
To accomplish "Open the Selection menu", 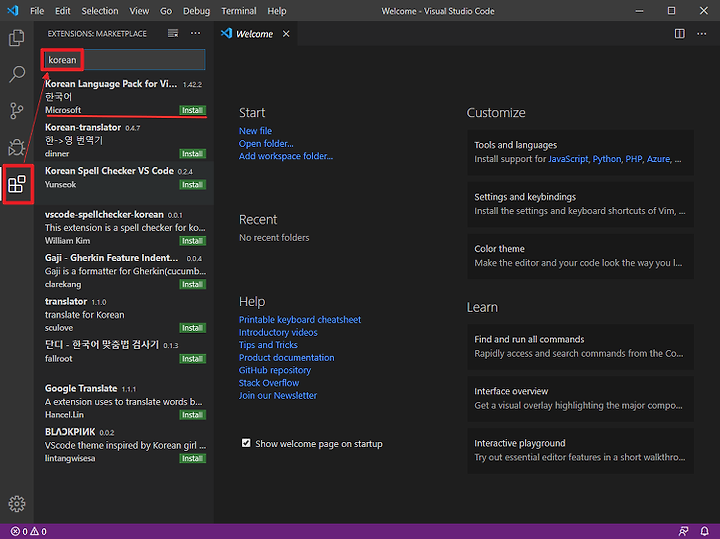I will click(x=100, y=11).
